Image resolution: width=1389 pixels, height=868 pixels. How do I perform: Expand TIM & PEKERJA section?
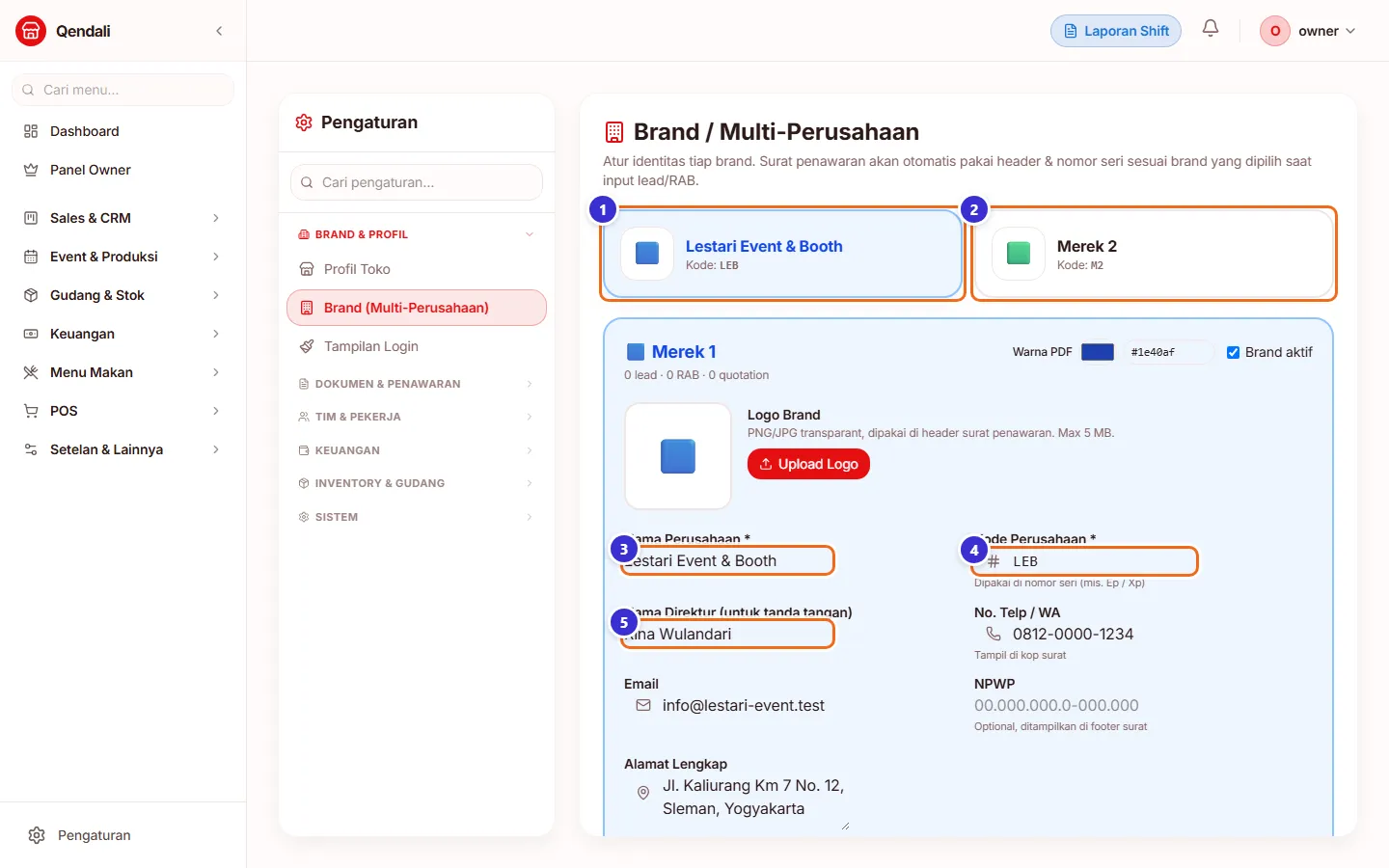[417, 417]
